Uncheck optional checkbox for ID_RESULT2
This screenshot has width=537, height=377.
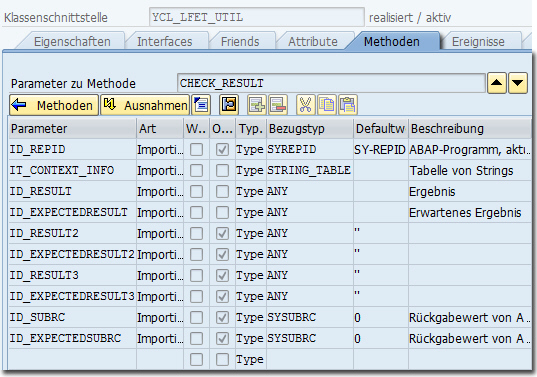point(222,234)
